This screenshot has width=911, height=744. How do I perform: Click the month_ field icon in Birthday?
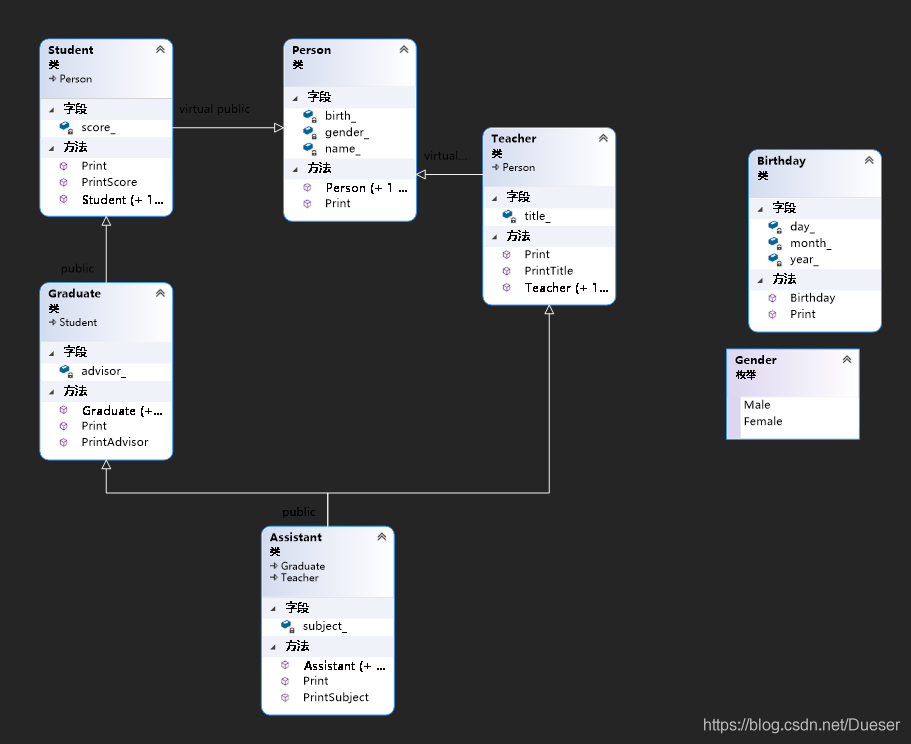click(774, 243)
